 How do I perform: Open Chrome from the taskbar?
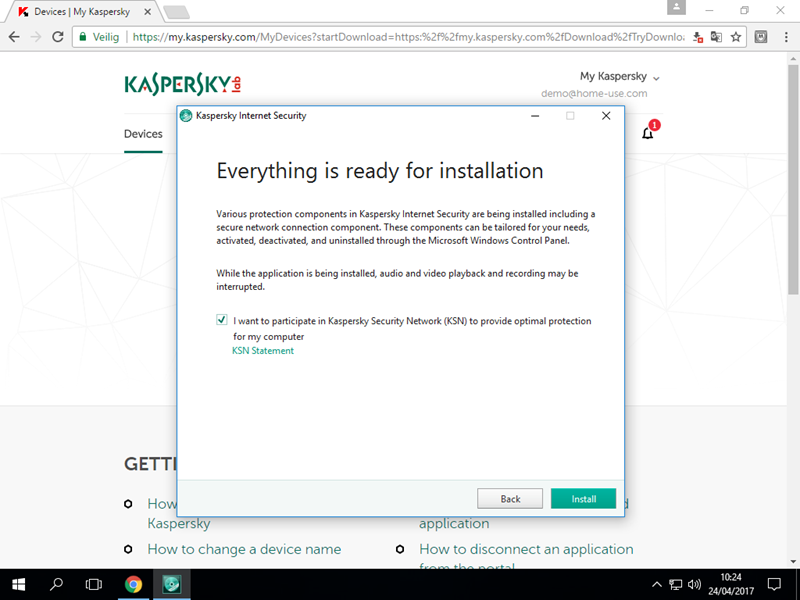[133, 583]
